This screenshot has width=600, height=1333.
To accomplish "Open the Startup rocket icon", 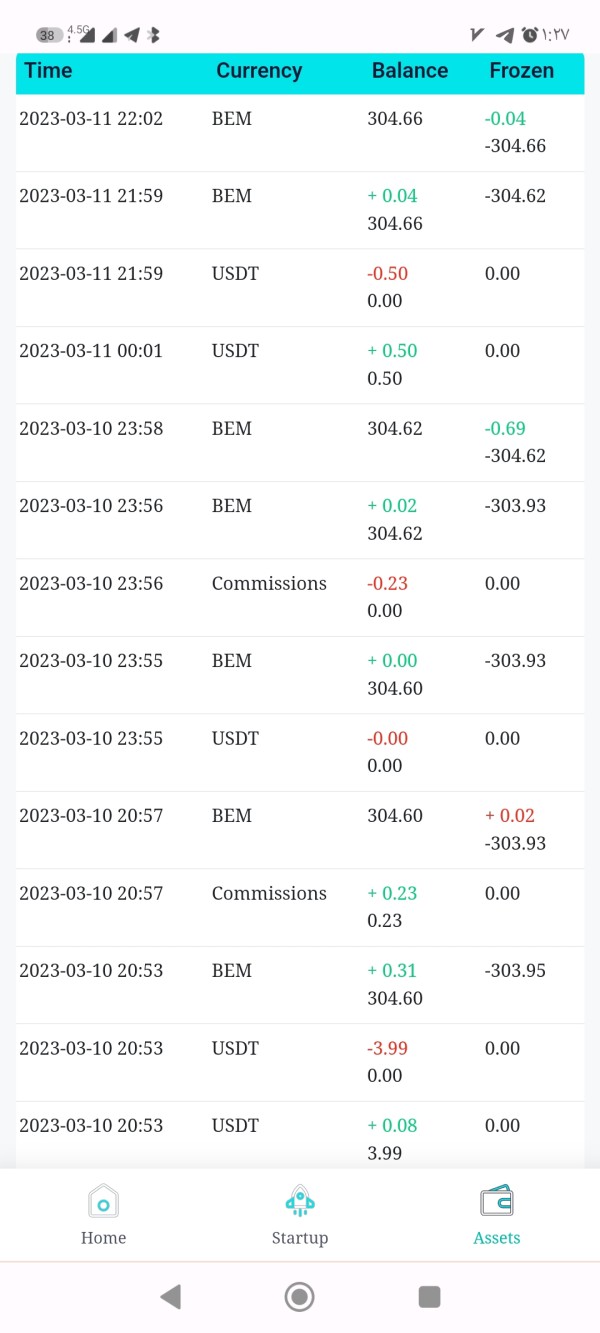I will tap(300, 1200).
